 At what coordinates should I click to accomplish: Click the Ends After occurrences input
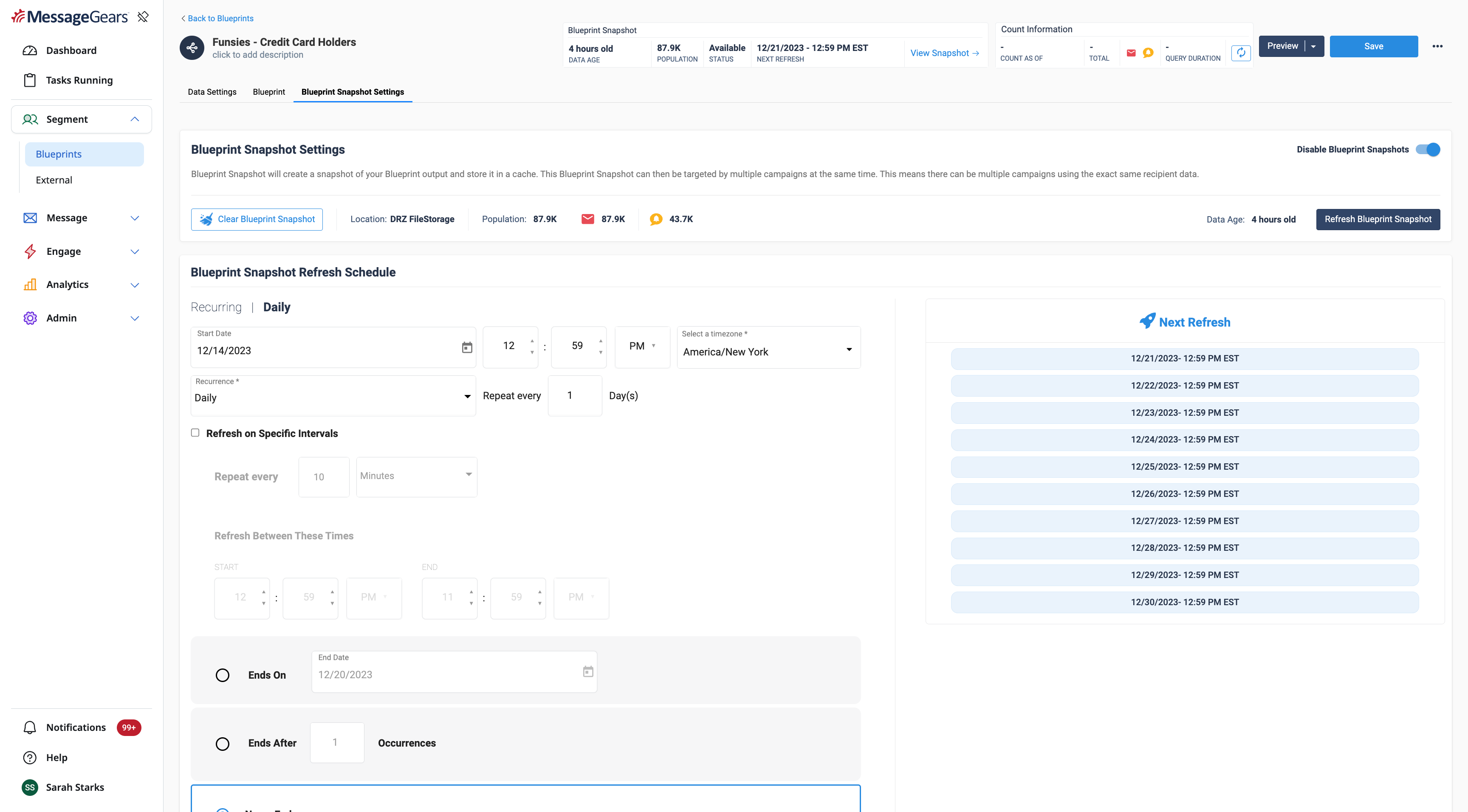[x=337, y=742]
